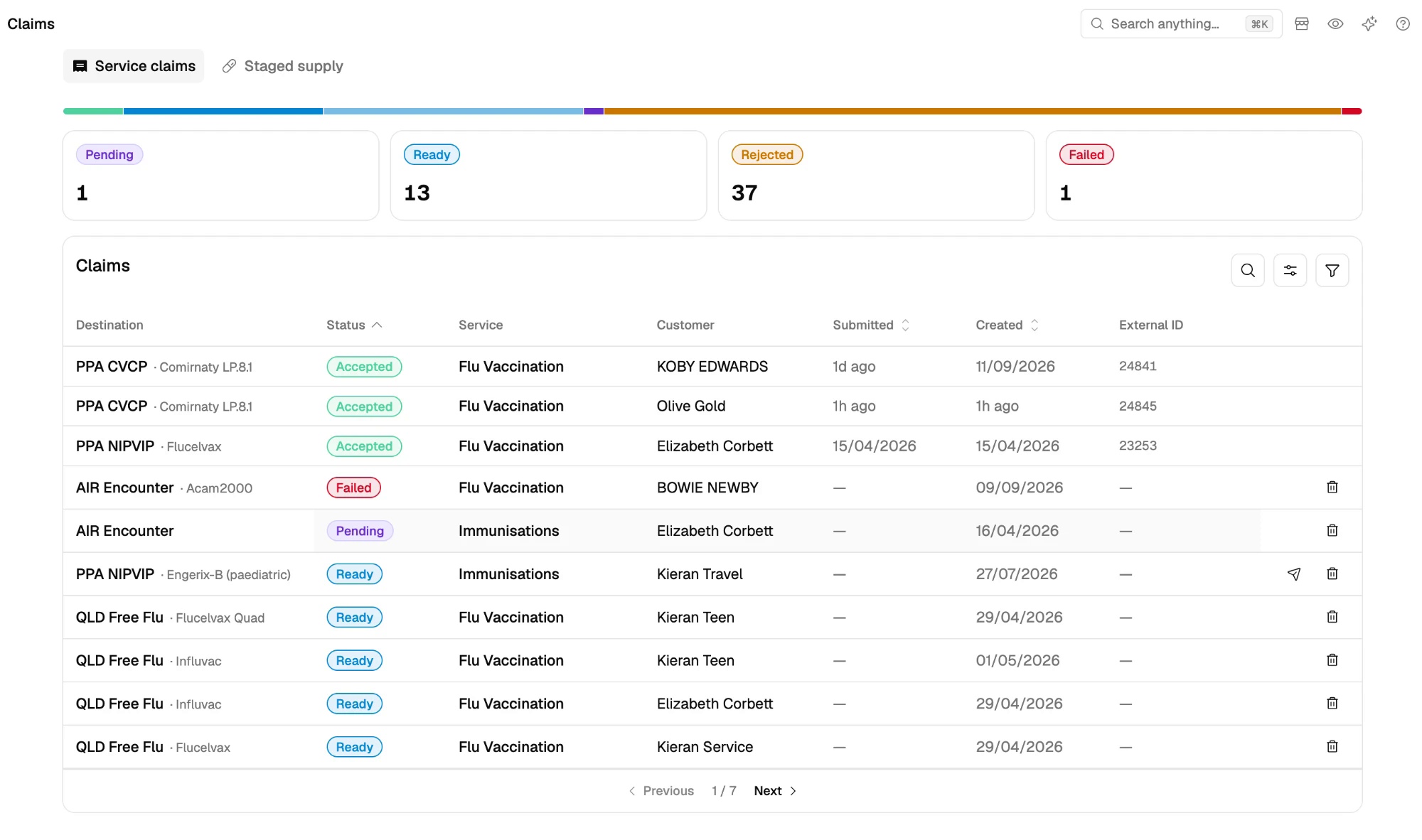Sort claims by the Created column
Screen dimensions: 1422x840
click(1007, 325)
